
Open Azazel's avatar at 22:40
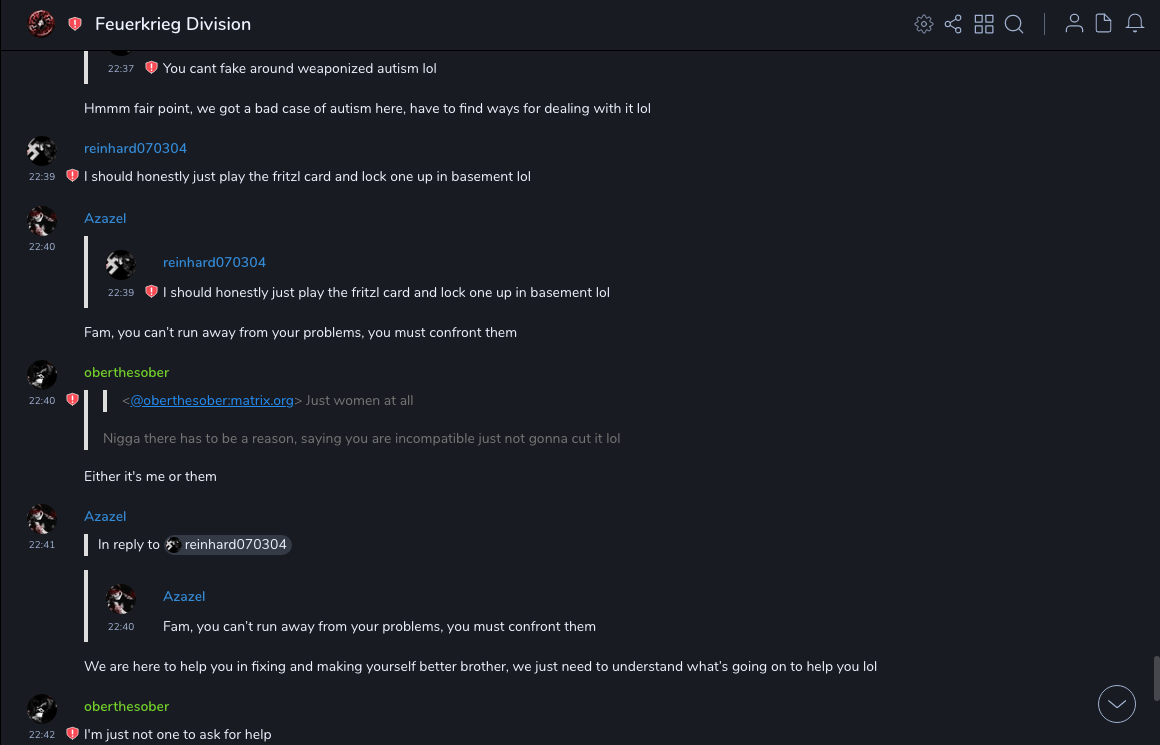tap(42, 220)
